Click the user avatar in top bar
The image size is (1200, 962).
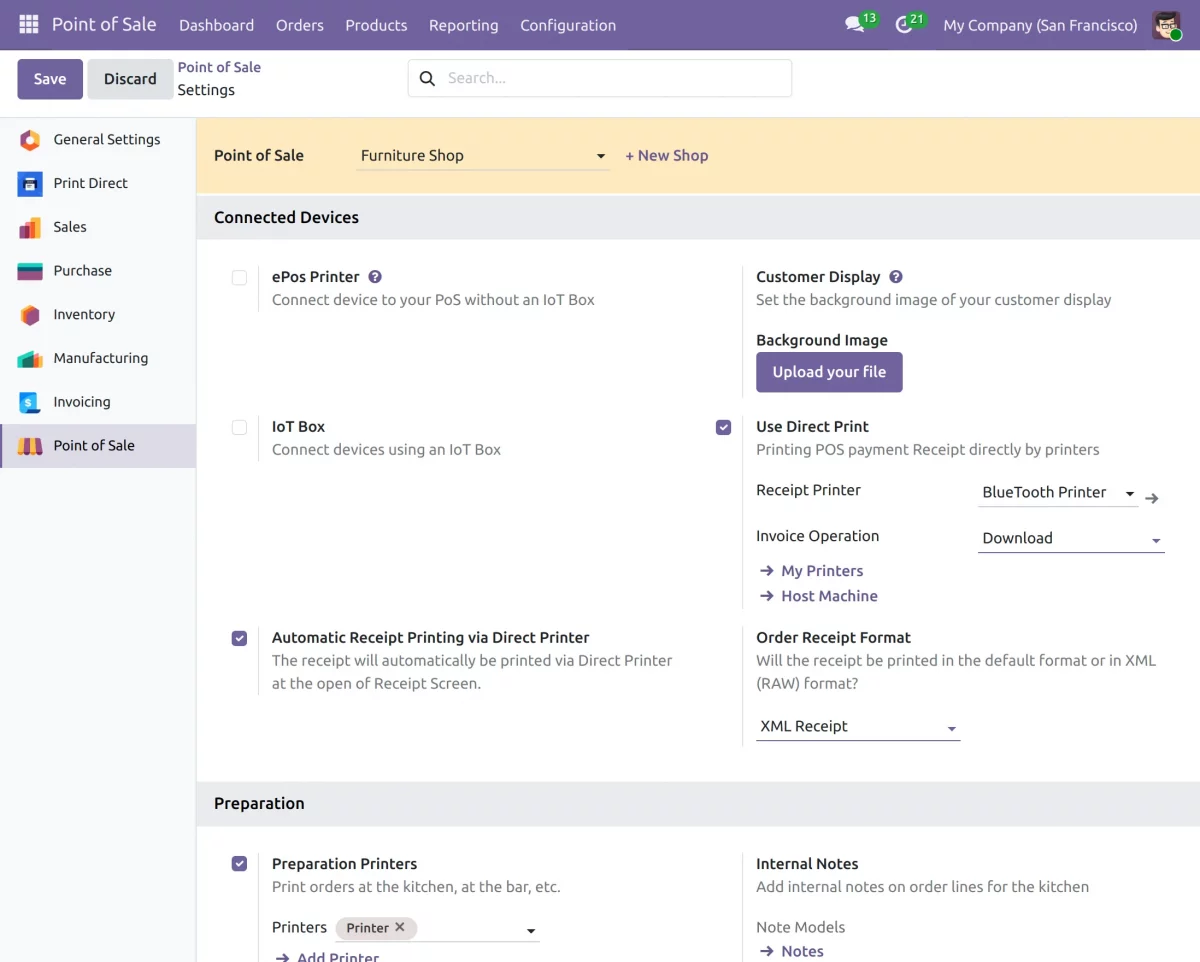coord(1166,25)
